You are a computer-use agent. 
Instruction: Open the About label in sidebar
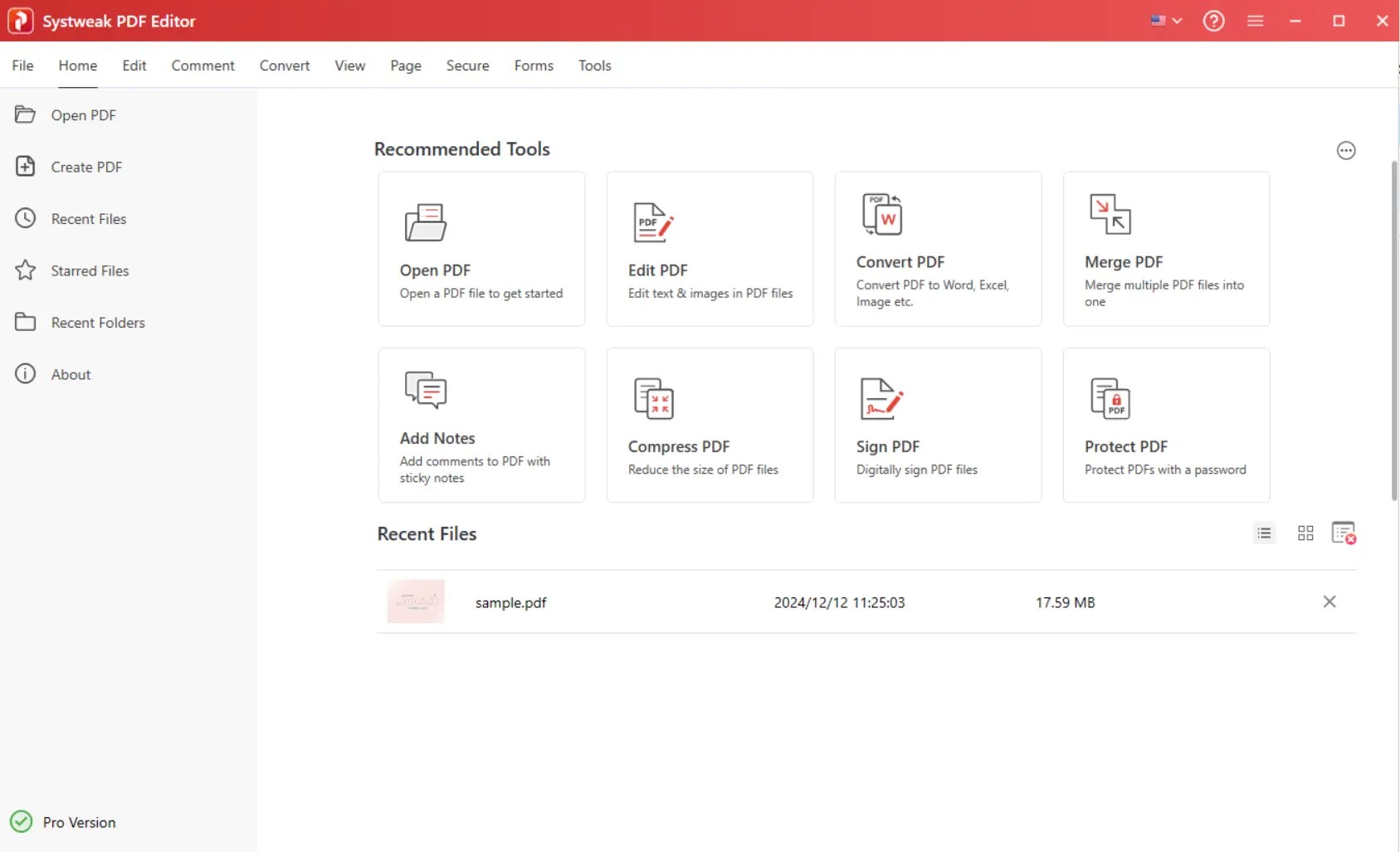coord(71,374)
